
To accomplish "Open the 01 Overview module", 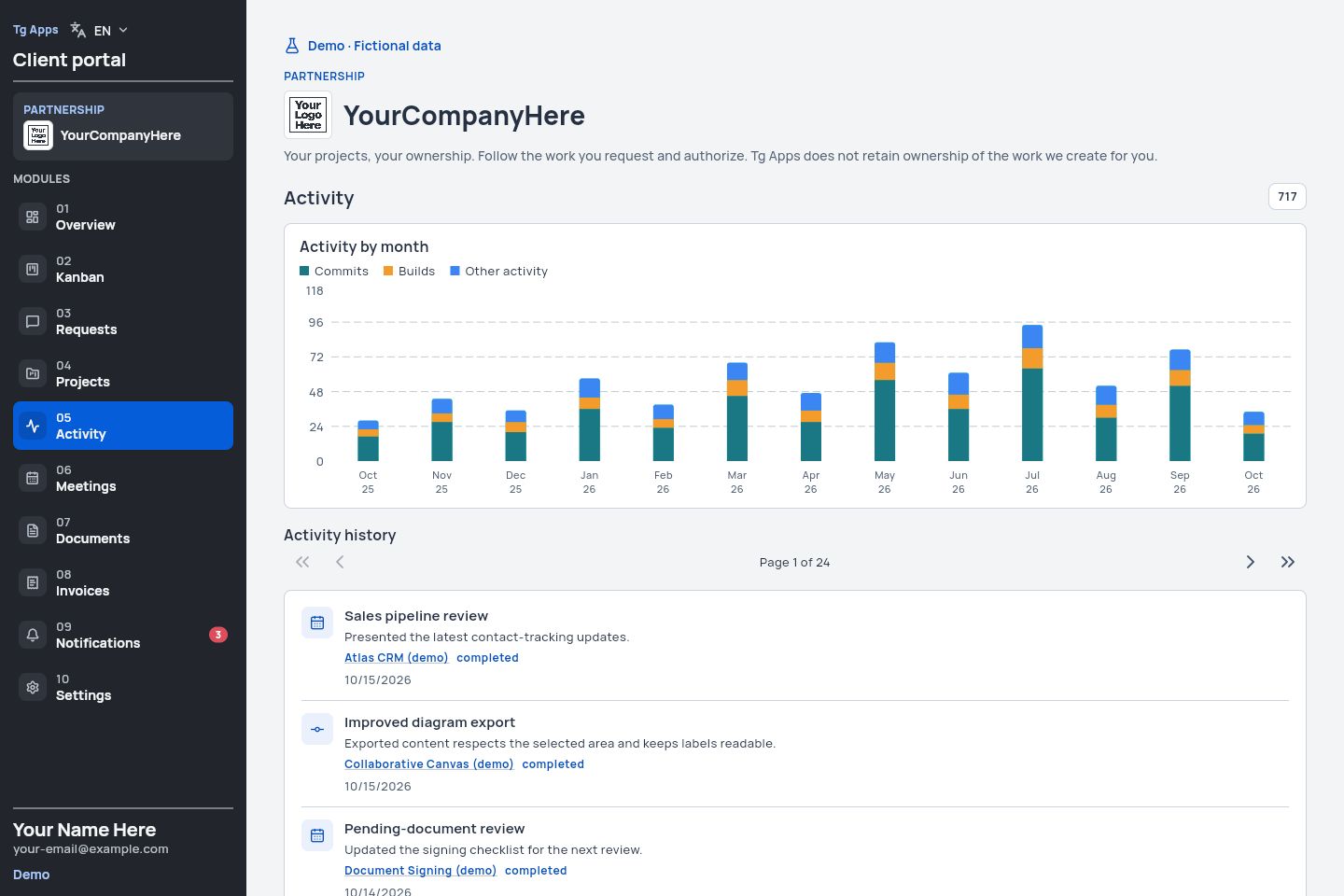I will pos(123,217).
